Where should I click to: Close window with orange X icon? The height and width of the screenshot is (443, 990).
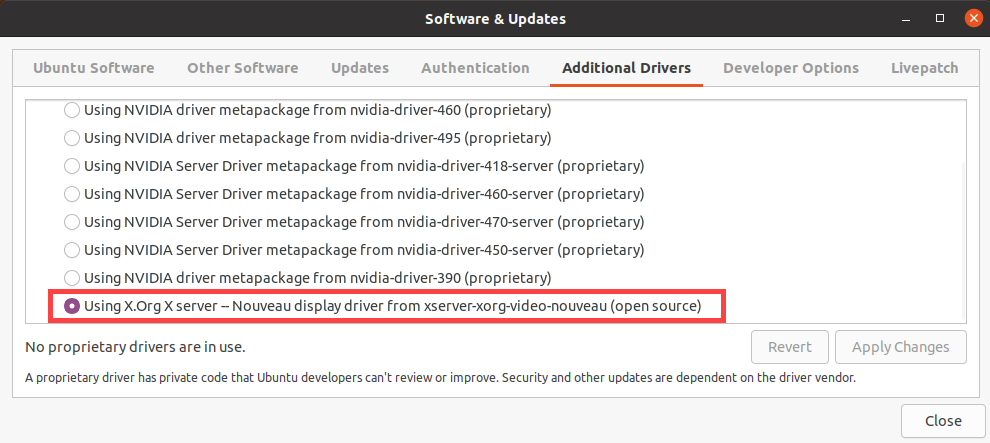(974, 18)
